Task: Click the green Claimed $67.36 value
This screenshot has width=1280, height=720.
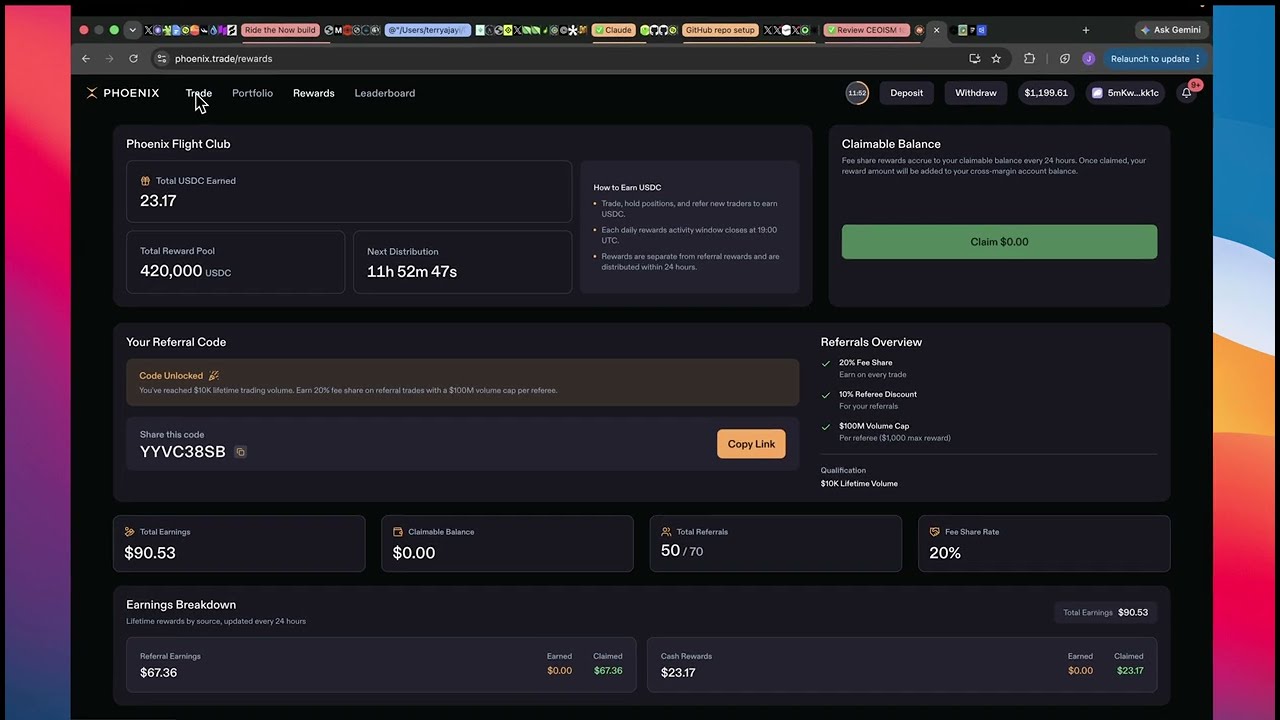Action: [608, 671]
